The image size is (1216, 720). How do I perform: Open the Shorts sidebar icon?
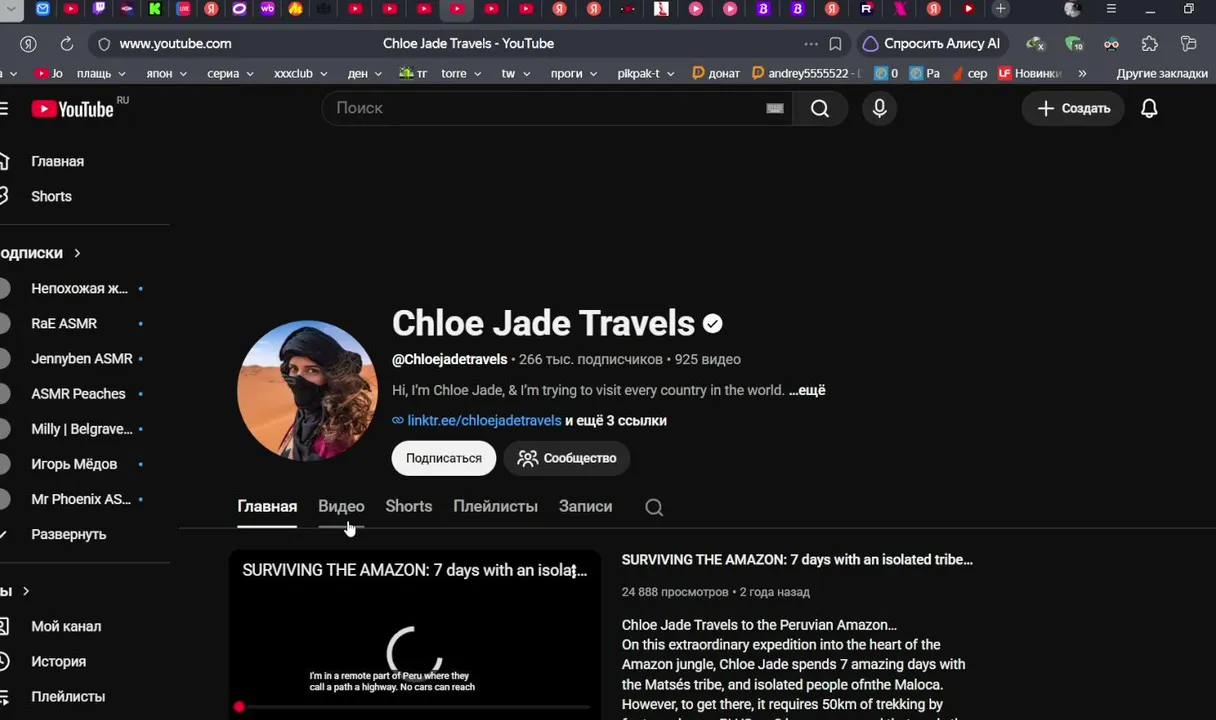pyautogui.click(x=3, y=196)
